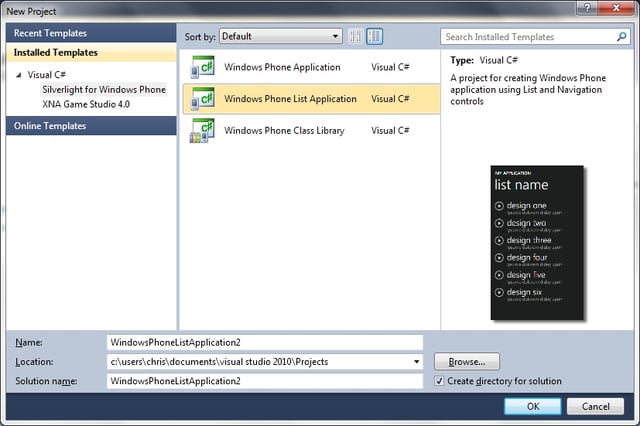Click the Solution name text field
This screenshot has height=426, width=640.
tap(265, 381)
